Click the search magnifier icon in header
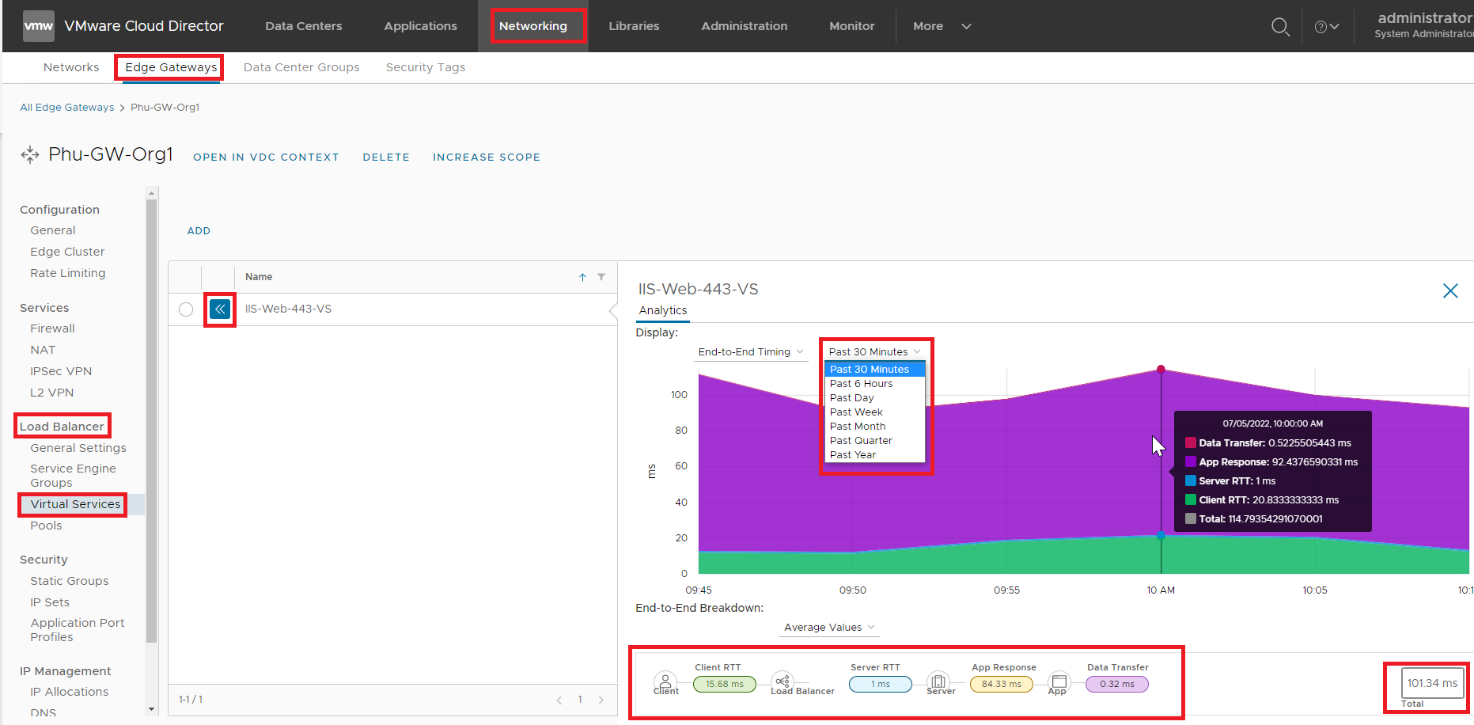The width and height of the screenshot is (1474, 725). click(1279, 27)
